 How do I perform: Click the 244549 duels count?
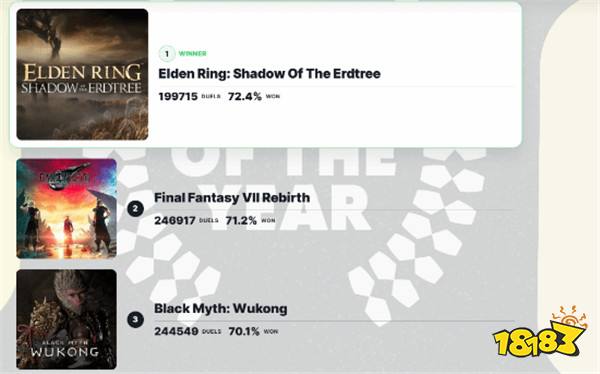(176, 331)
